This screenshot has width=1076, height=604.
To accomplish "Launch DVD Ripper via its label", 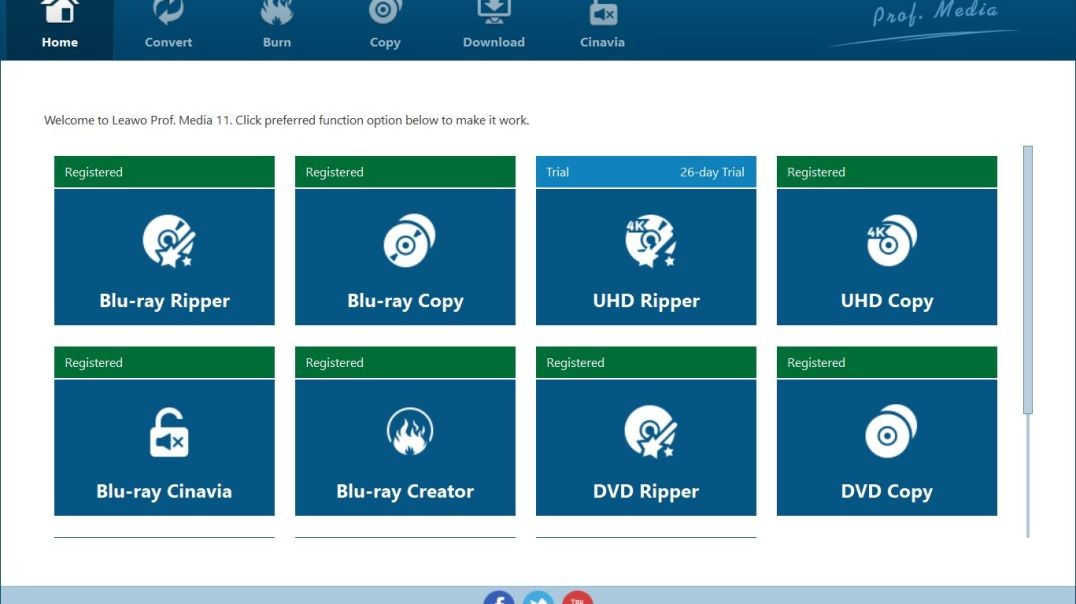I will [x=646, y=491].
